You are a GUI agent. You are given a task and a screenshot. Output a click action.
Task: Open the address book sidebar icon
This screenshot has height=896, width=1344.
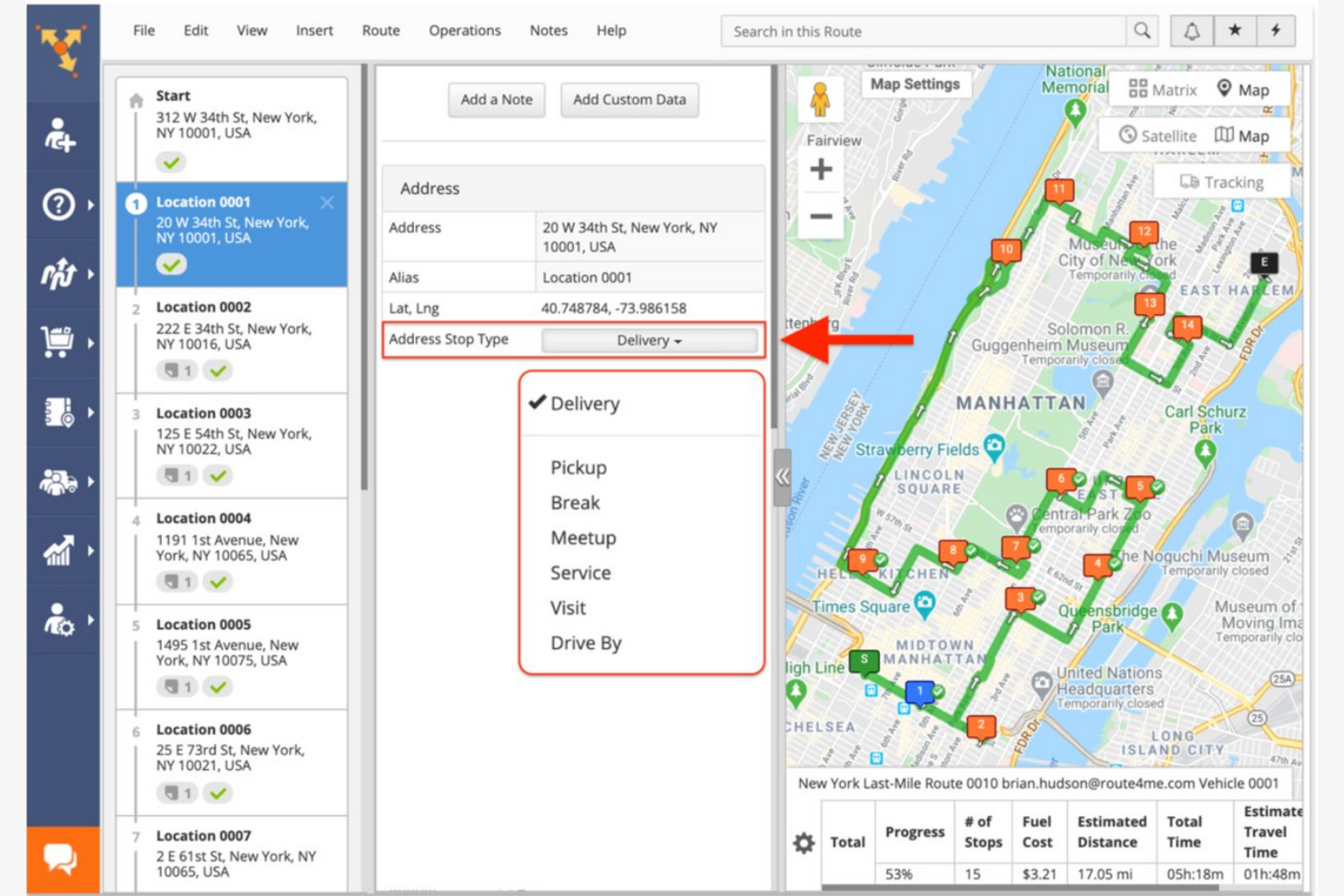(56, 410)
